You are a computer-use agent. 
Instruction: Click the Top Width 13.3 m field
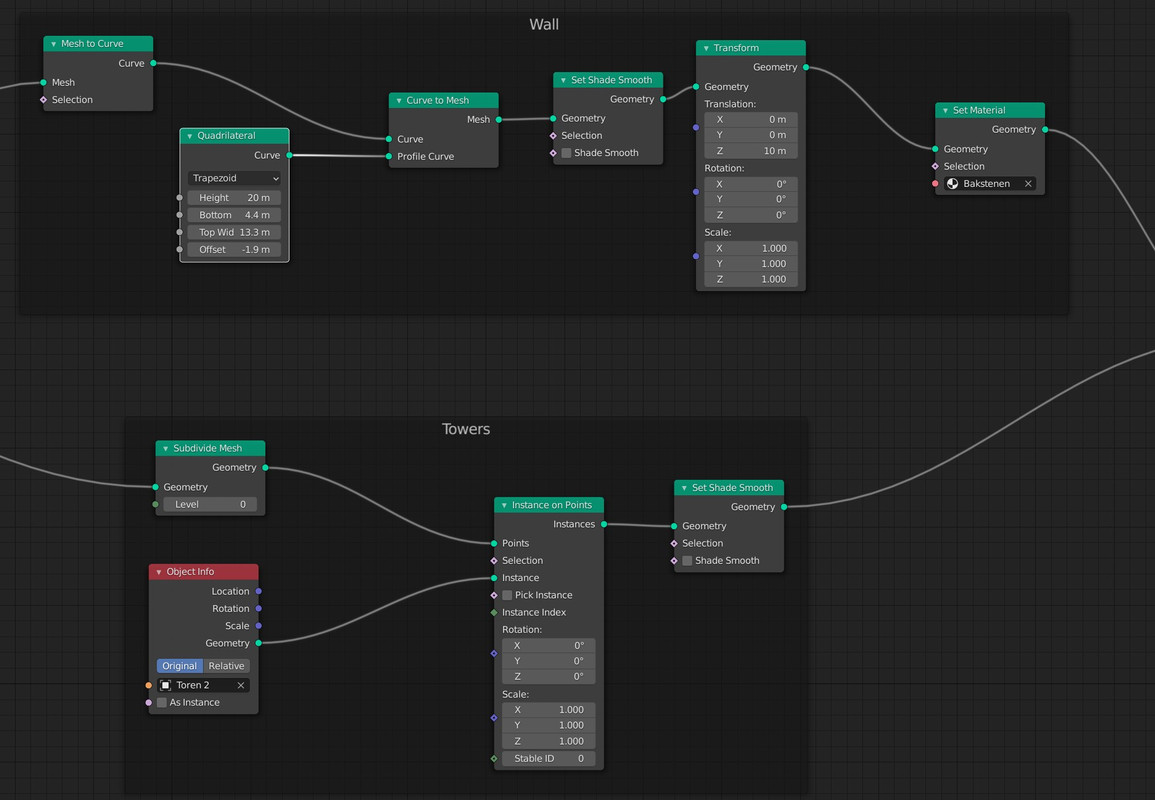(234, 232)
